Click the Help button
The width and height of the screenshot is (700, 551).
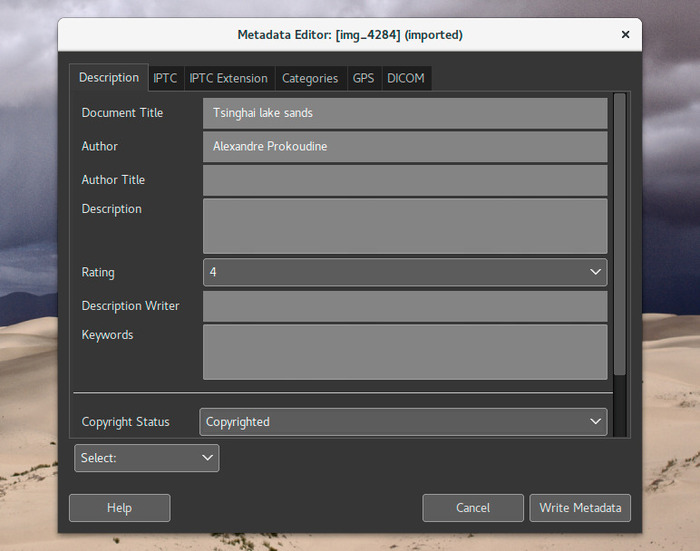click(120, 508)
